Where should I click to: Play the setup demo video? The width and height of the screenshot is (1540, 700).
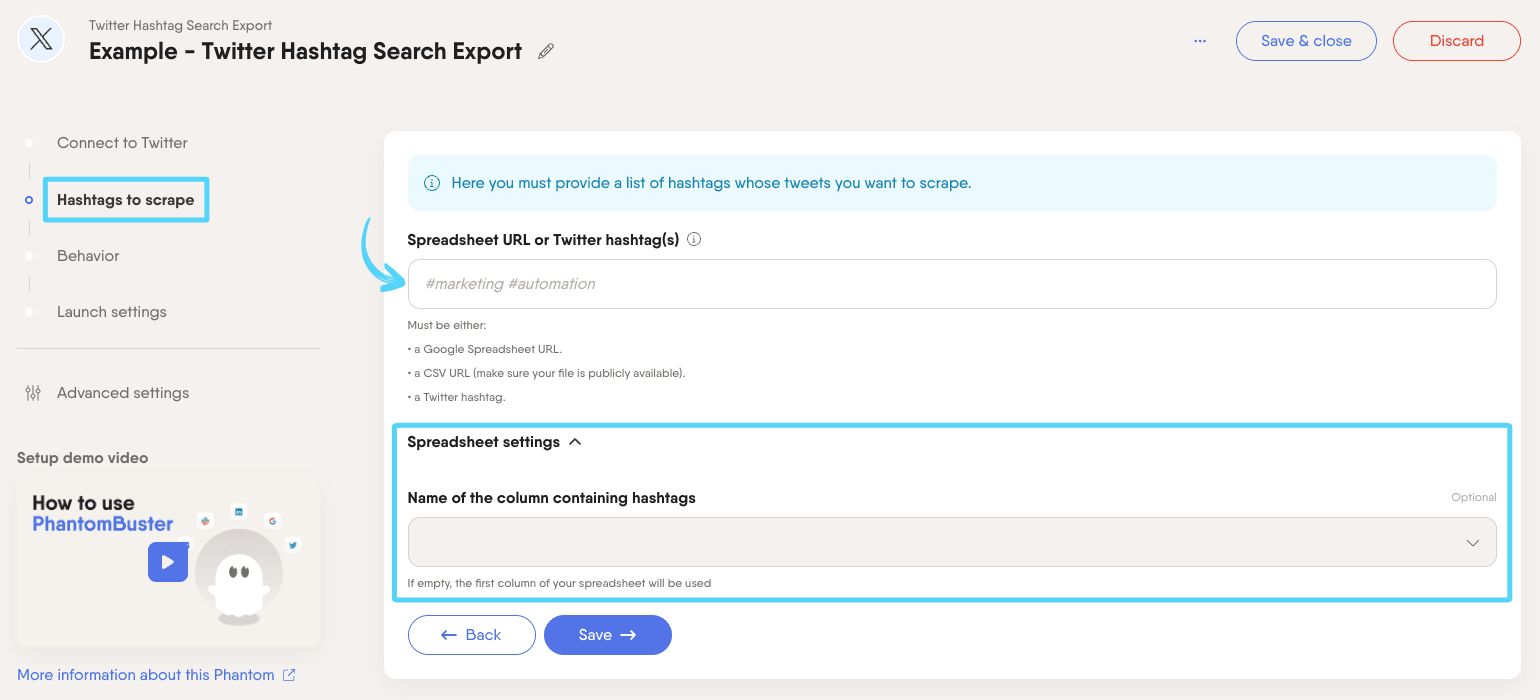[x=168, y=562]
